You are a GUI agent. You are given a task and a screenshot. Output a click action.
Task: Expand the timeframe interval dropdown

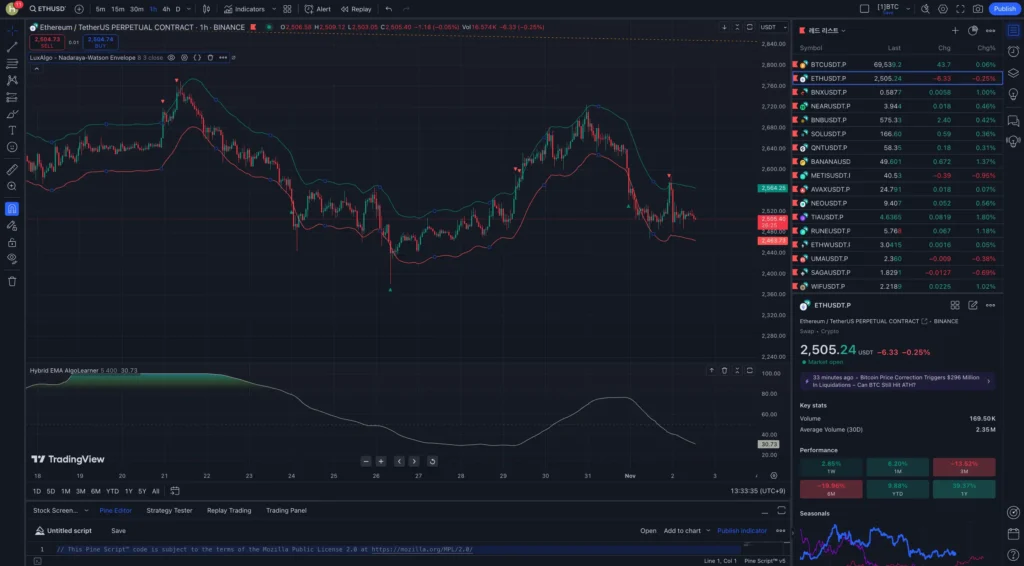189,9
